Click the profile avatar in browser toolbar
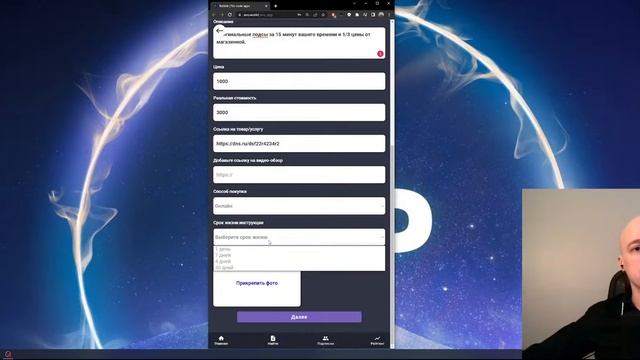 click(x=381, y=15)
